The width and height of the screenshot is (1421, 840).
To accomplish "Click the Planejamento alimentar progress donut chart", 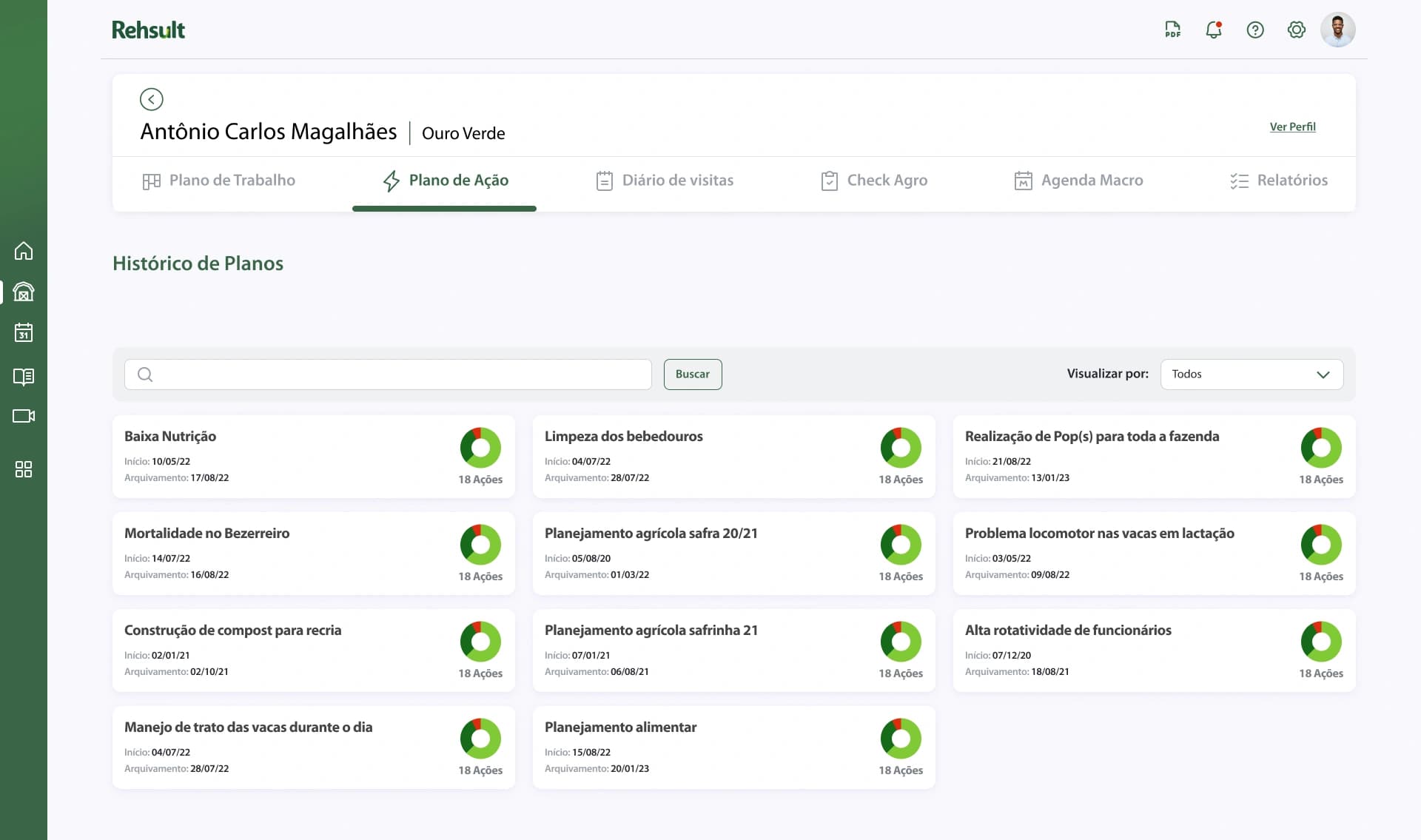I will pyautogui.click(x=901, y=739).
